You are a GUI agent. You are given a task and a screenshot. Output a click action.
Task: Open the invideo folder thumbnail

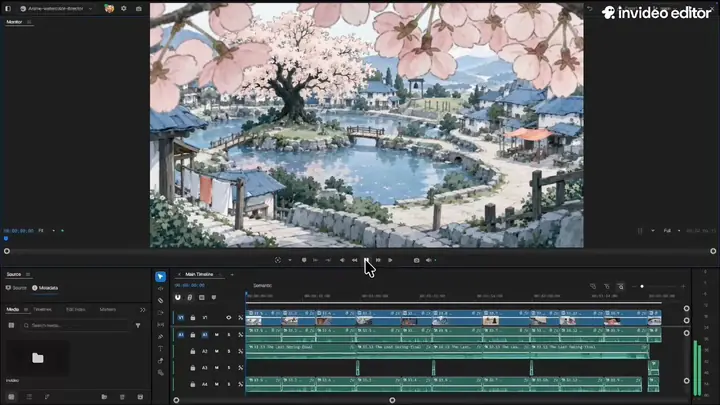click(x=38, y=358)
